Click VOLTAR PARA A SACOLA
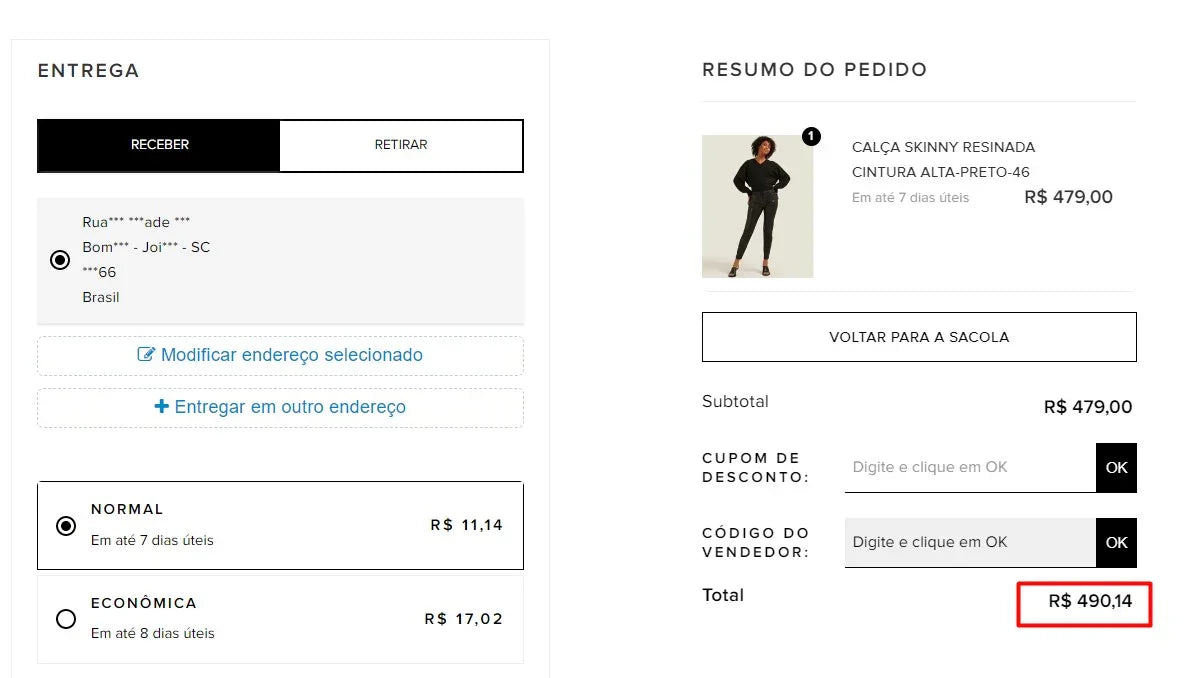The height and width of the screenshot is (678, 1199). click(x=918, y=337)
